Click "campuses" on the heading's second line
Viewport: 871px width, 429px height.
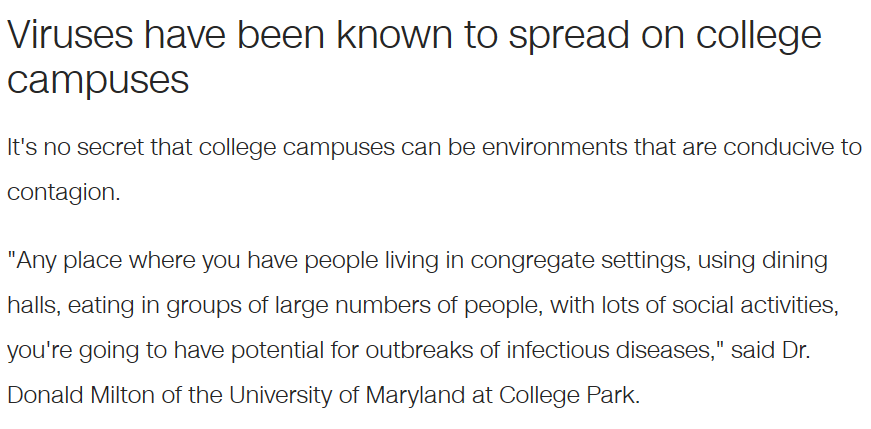tap(98, 82)
